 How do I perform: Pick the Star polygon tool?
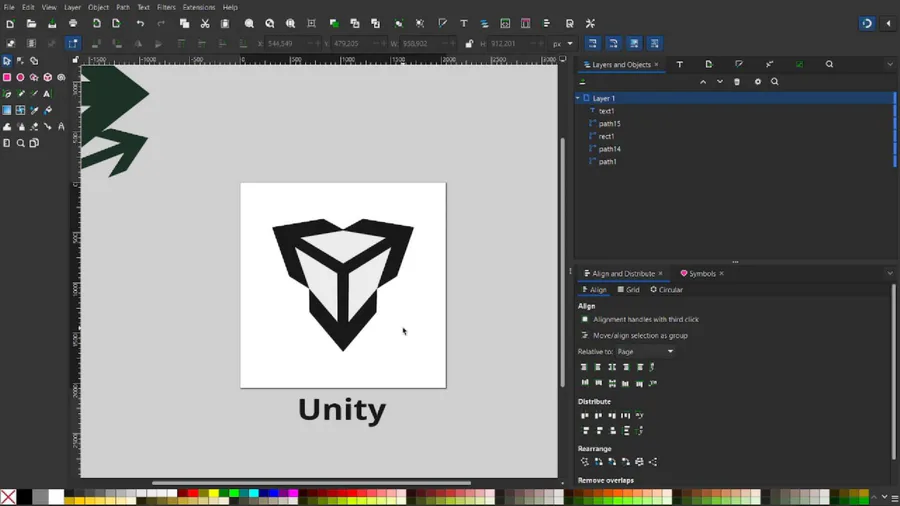(x=34, y=77)
